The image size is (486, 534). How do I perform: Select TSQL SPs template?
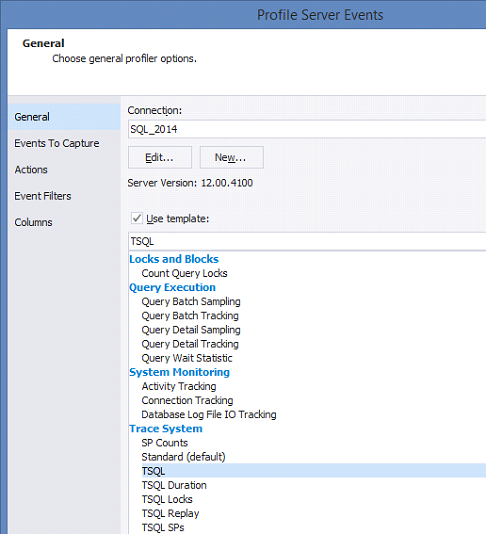click(x=163, y=528)
